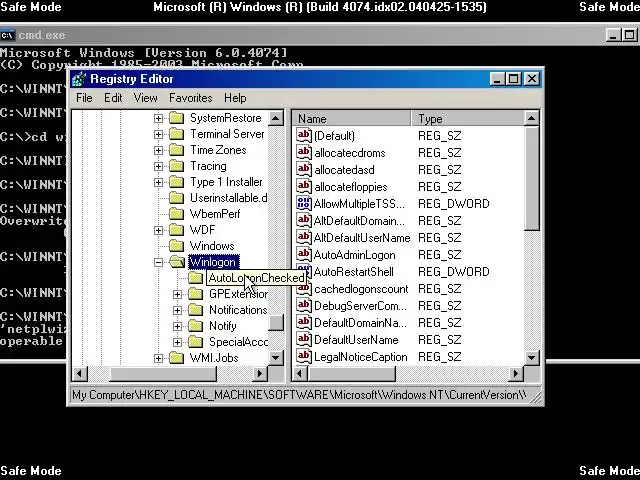Image resolution: width=640 pixels, height=480 pixels.
Task: Expand the WDF key
Action: pyautogui.click(x=158, y=230)
